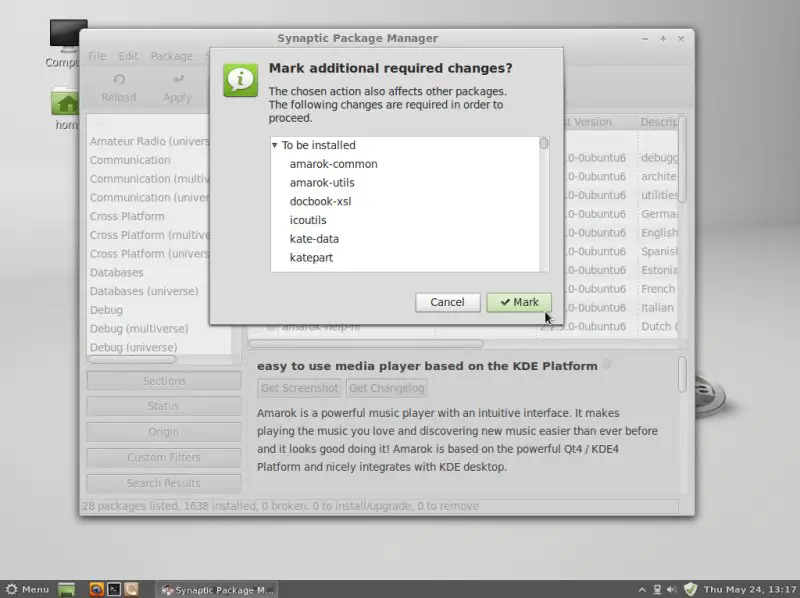The width and height of the screenshot is (800, 598).
Task: Click the green info icon in dialog
Action: (x=240, y=80)
